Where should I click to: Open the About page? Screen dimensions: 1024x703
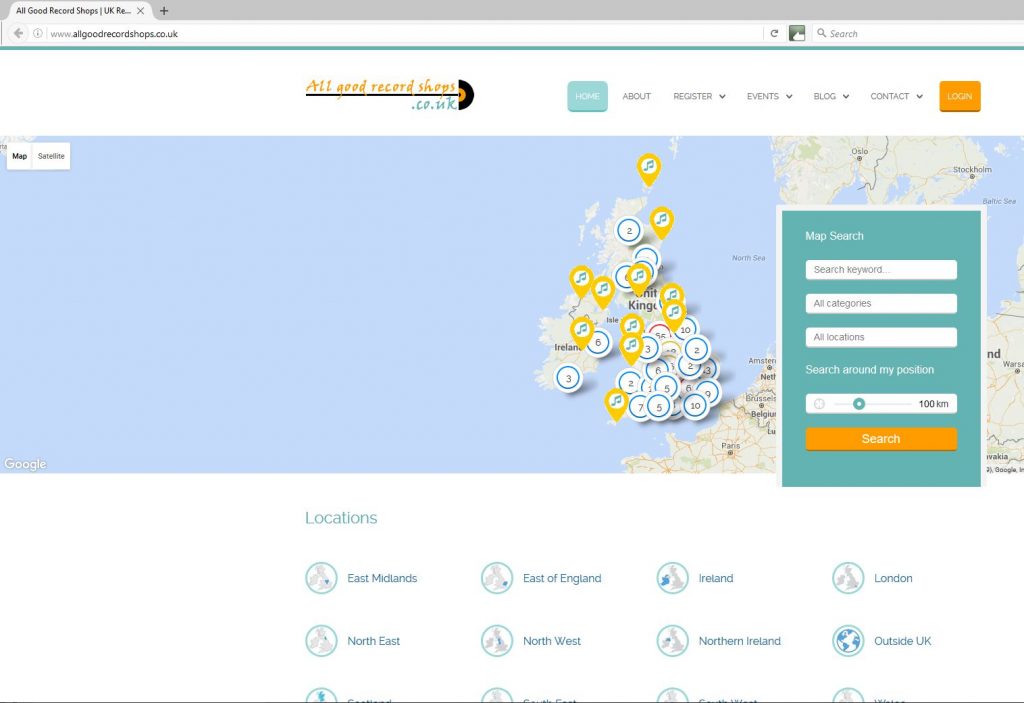point(637,96)
